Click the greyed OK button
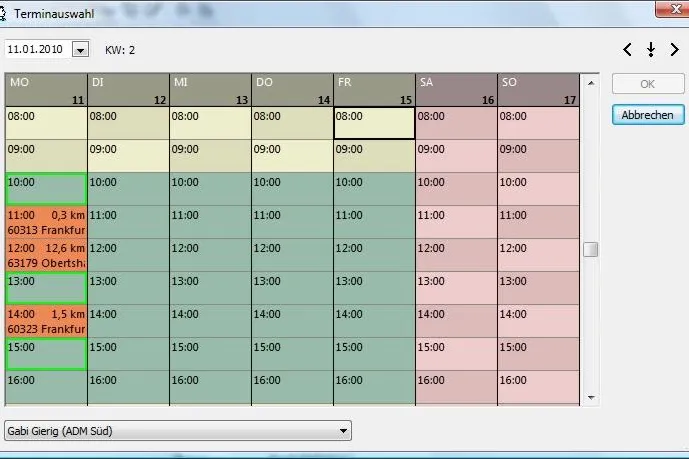 click(648, 84)
